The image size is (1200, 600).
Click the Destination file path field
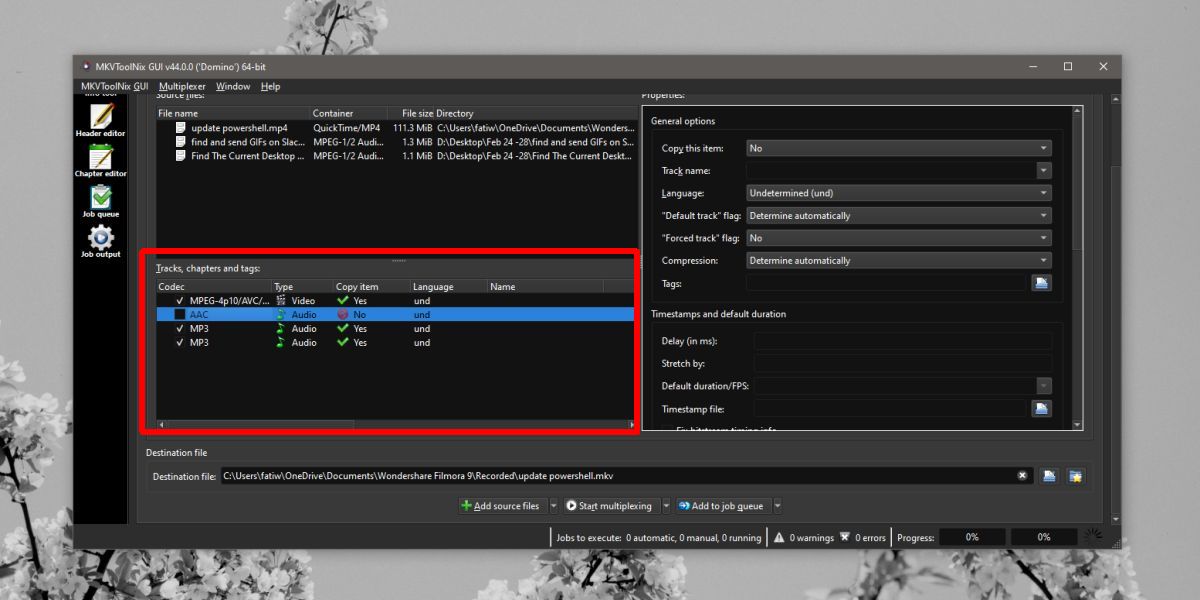click(626, 476)
